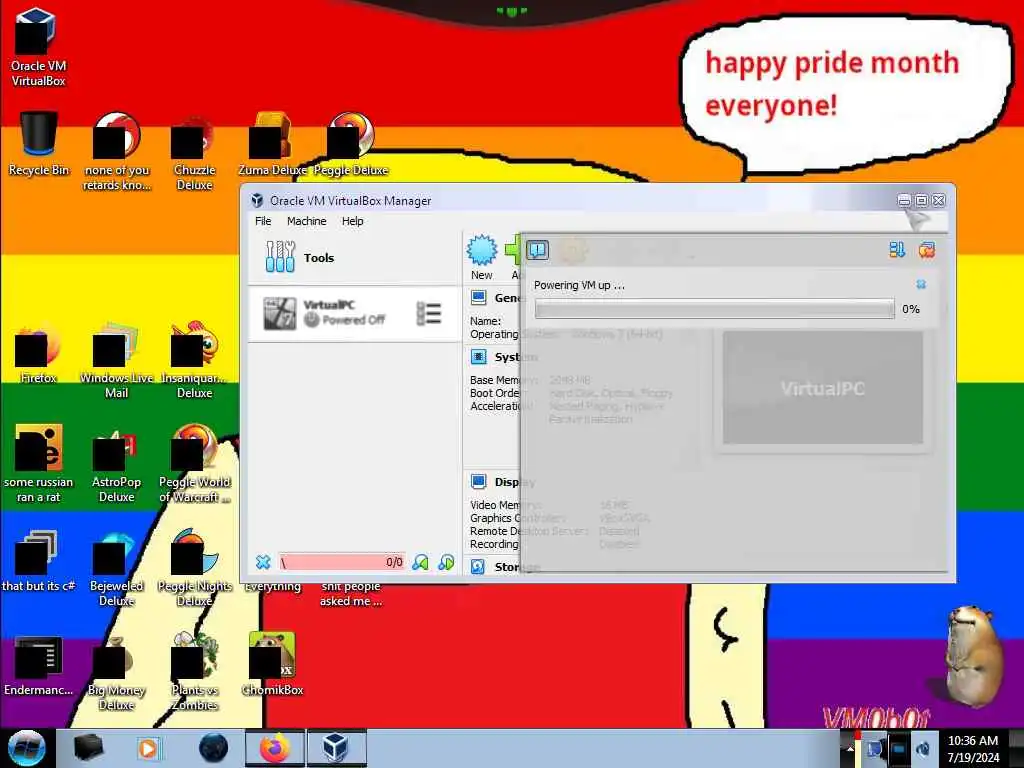Click the volume tray icon
The width and height of the screenshot is (1024, 768).
click(923, 748)
